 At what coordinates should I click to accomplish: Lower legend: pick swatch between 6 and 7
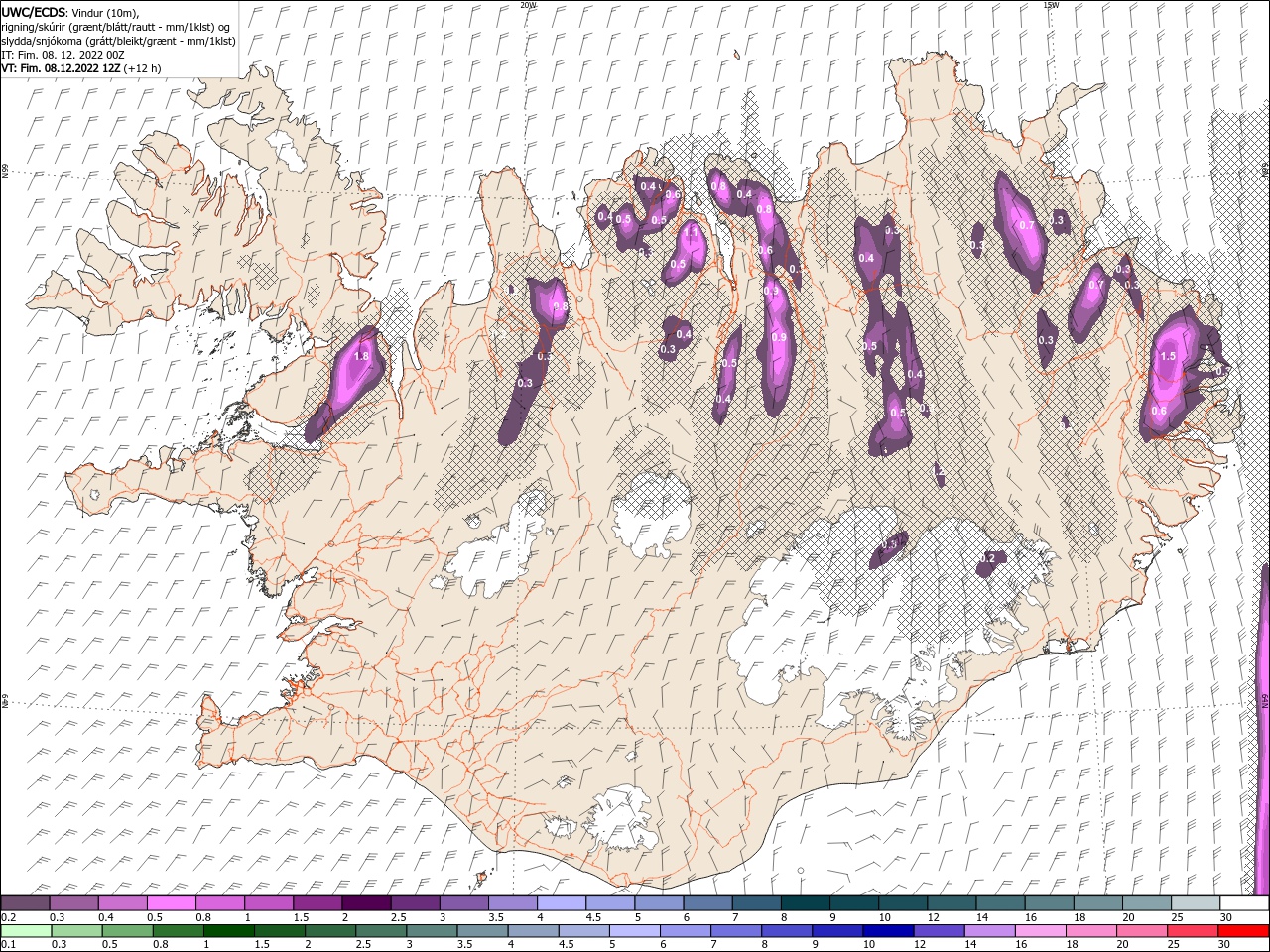pyautogui.click(x=686, y=931)
